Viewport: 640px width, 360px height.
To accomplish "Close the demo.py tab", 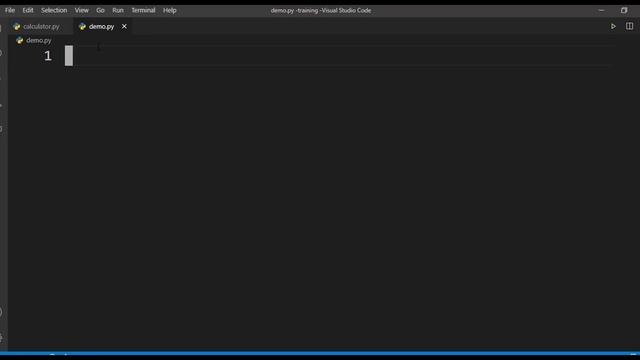I will (x=124, y=27).
